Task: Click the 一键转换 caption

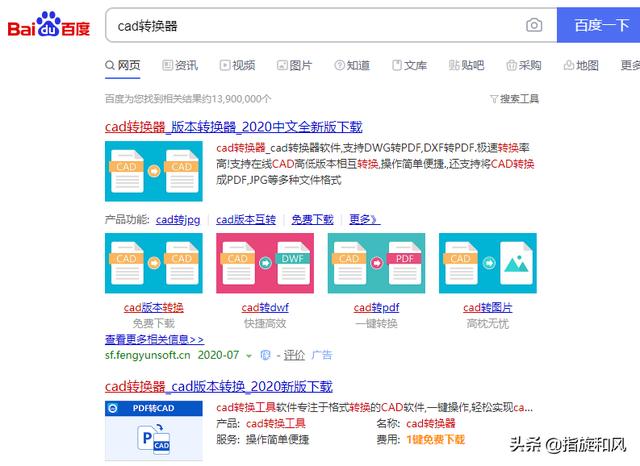Action: [x=376, y=324]
